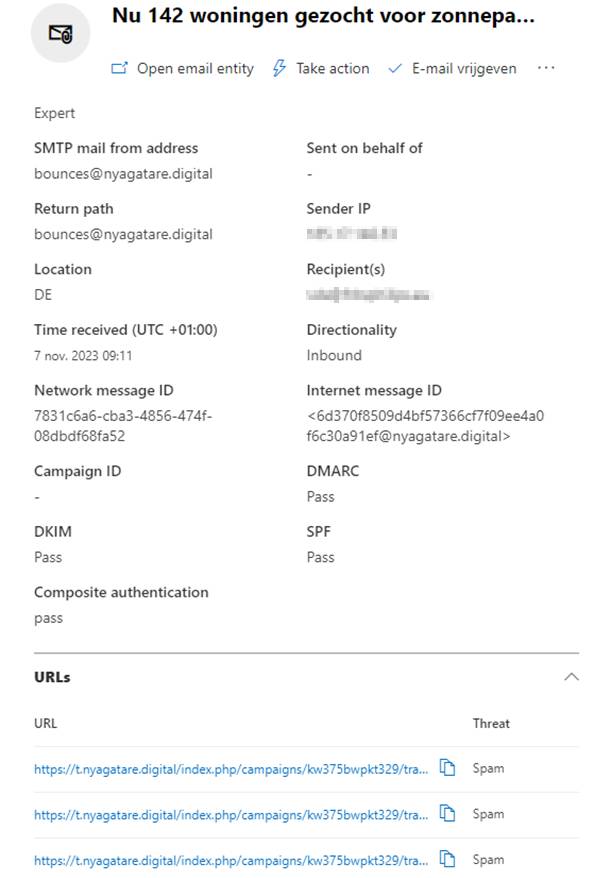Click the Threat column header
Viewport: 606px width, 878px height.
click(x=491, y=723)
